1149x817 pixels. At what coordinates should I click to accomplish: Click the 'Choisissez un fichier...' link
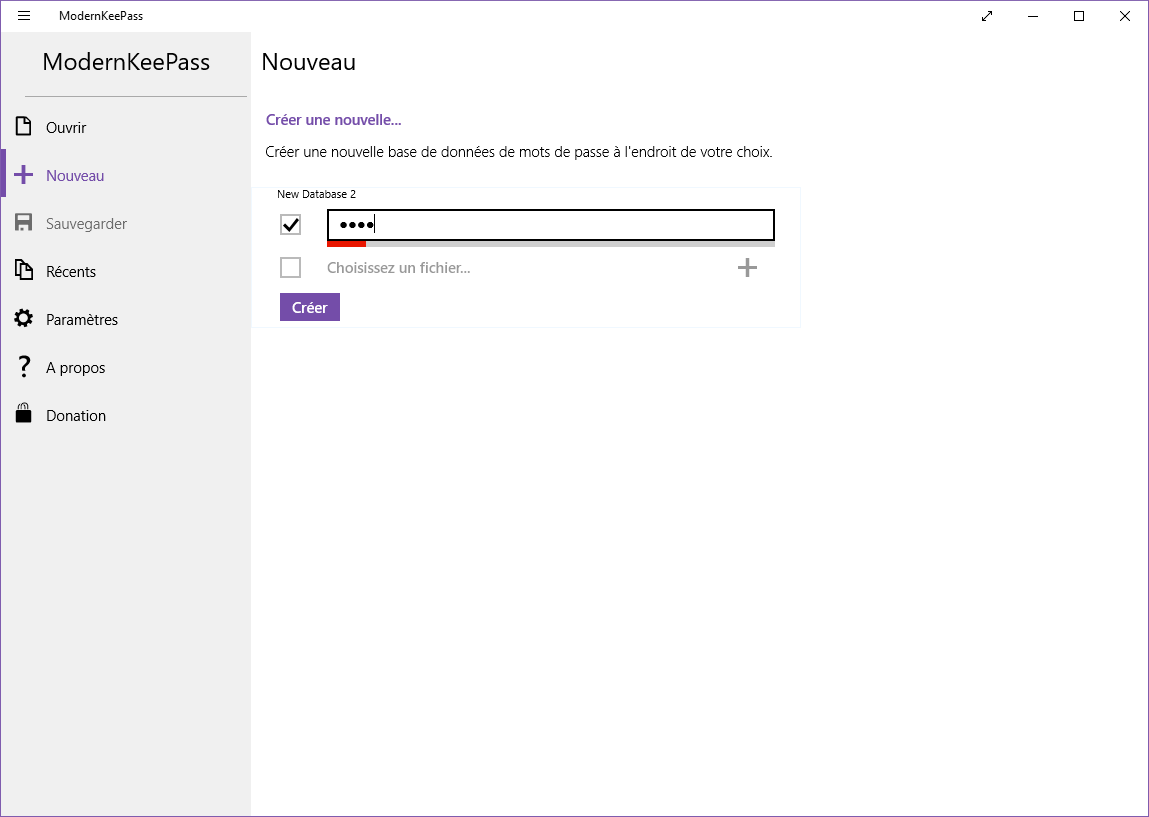(398, 268)
